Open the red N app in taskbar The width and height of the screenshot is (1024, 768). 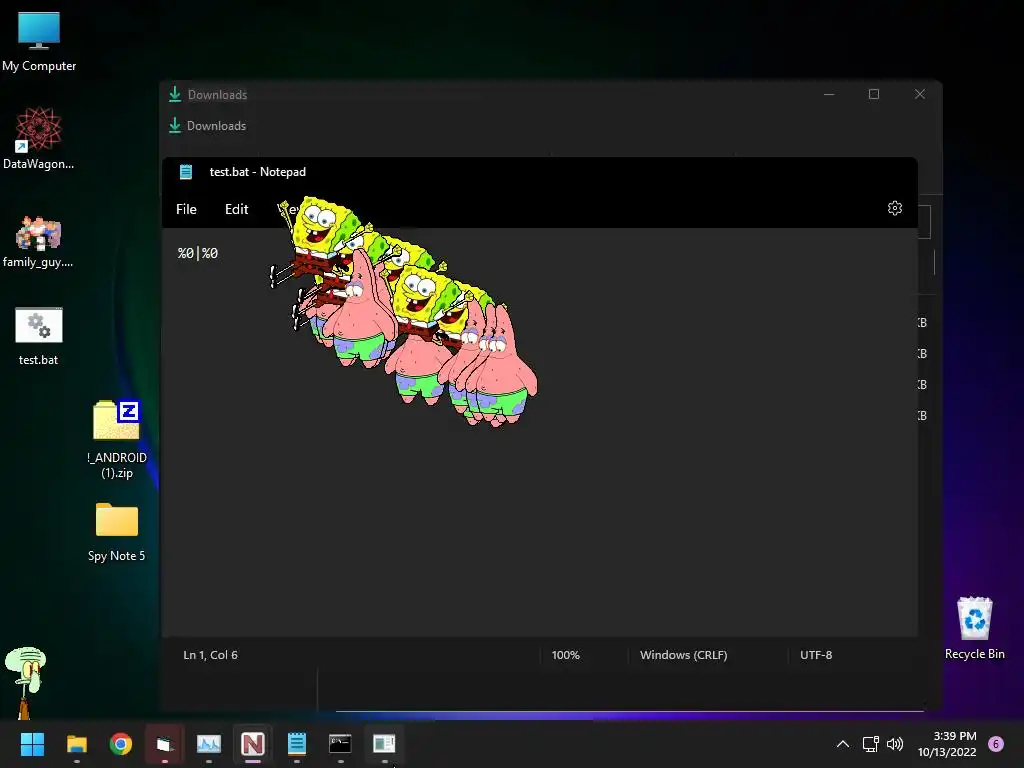(253, 744)
